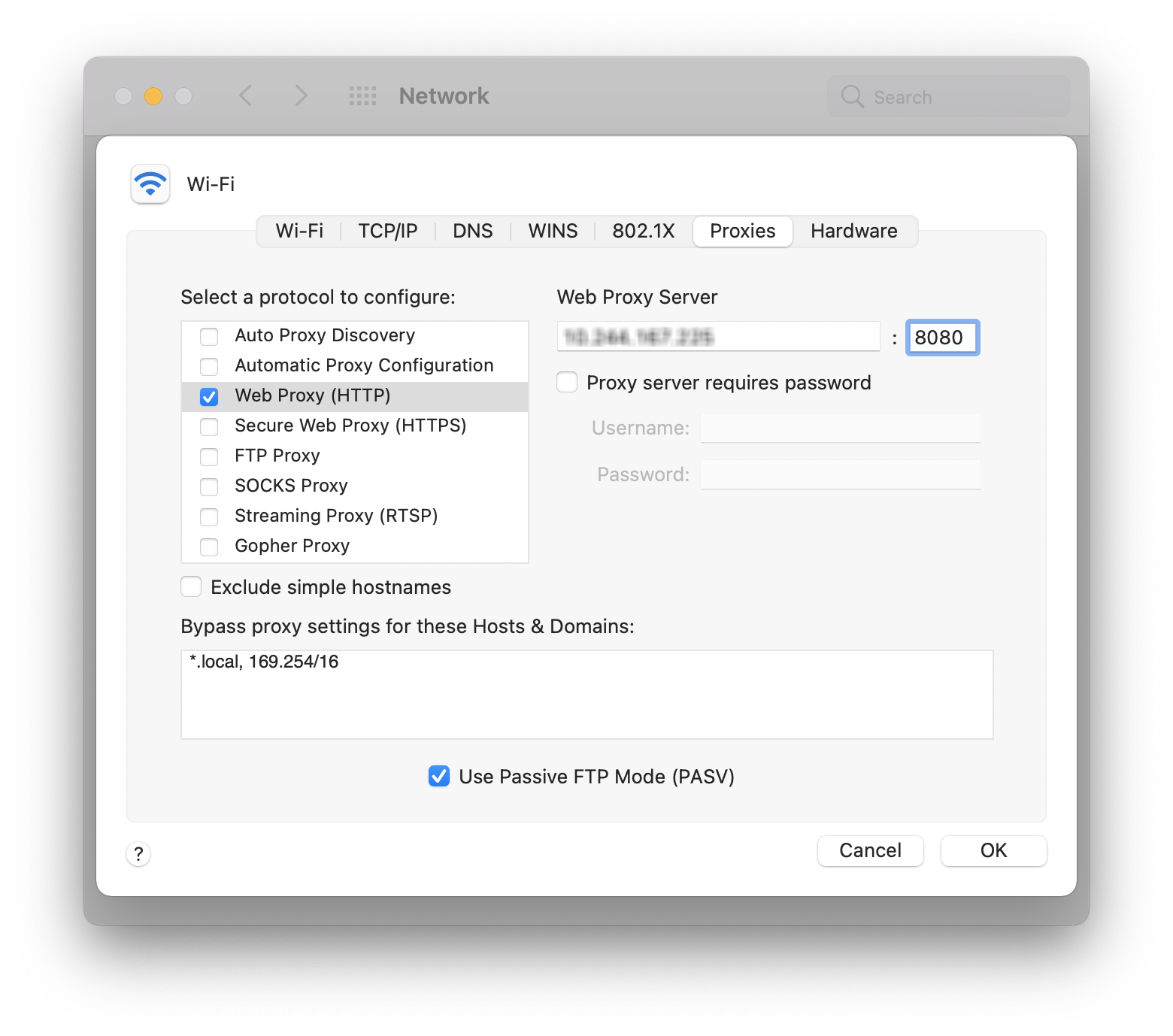Click the search magnifying glass icon
Image resolution: width=1173 pixels, height=1036 pixels.
(852, 97)
